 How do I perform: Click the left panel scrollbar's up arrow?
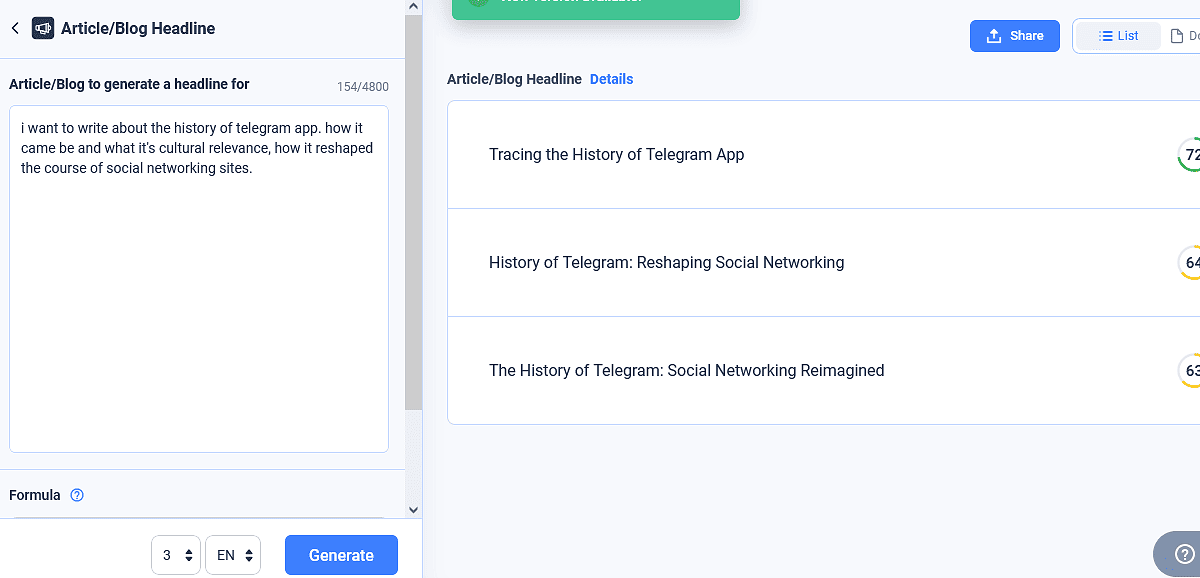coord(414,7)
